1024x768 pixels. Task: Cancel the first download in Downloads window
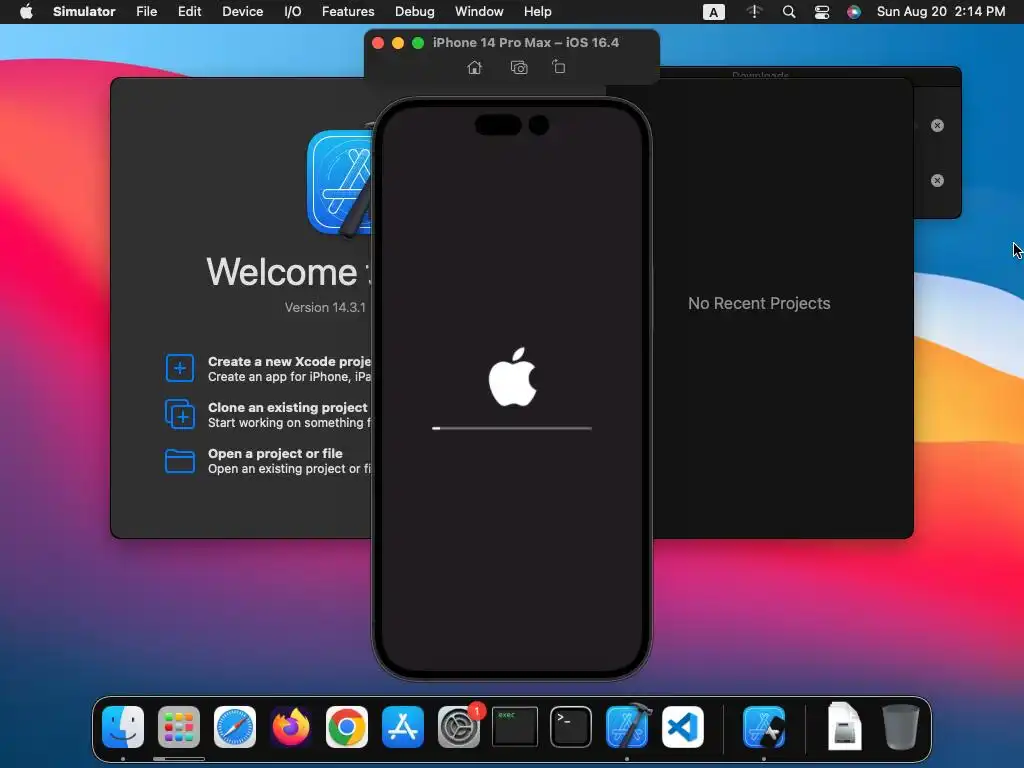click(x=937, y=125)
